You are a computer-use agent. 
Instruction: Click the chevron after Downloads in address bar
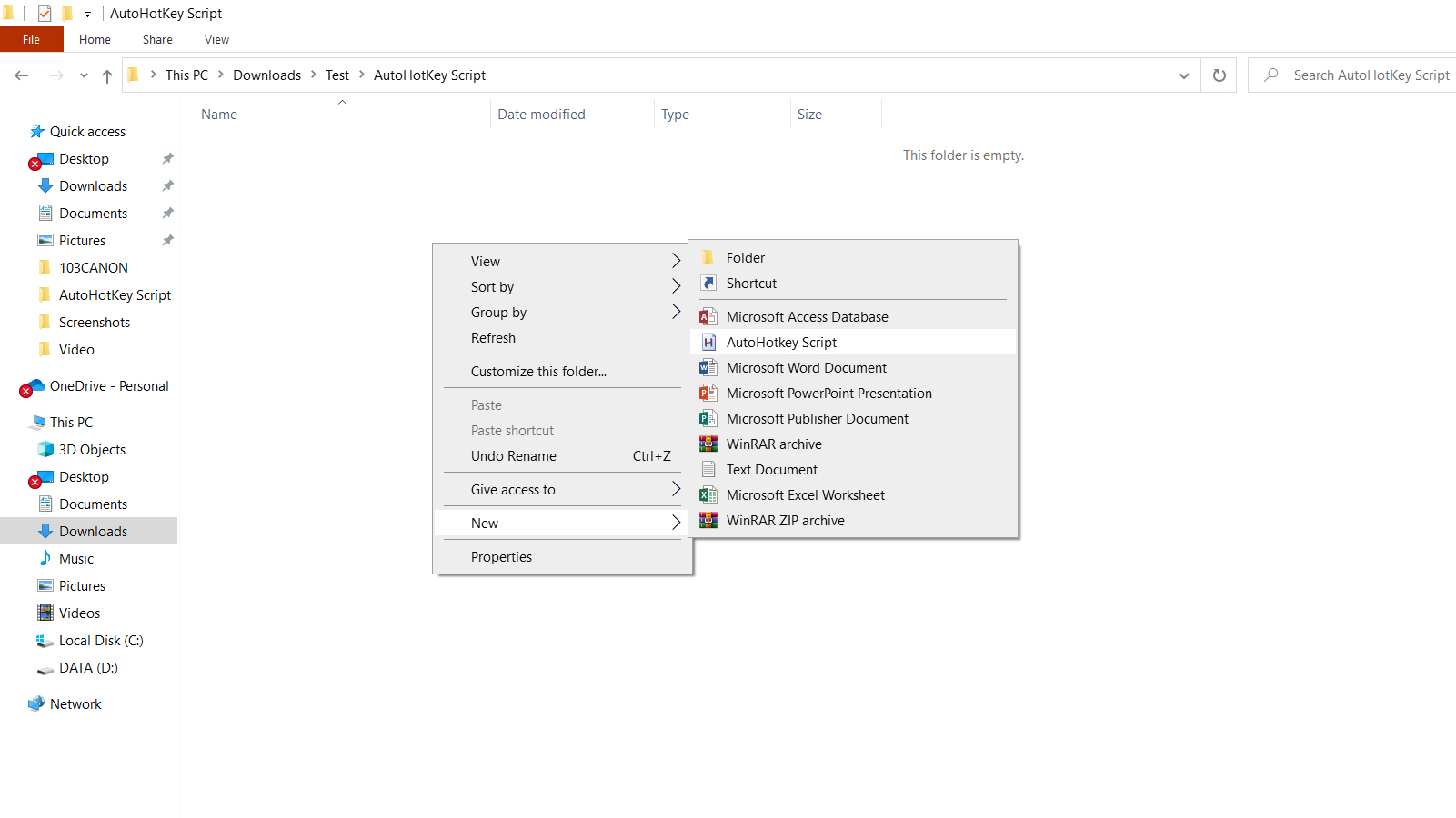(314, 75)
